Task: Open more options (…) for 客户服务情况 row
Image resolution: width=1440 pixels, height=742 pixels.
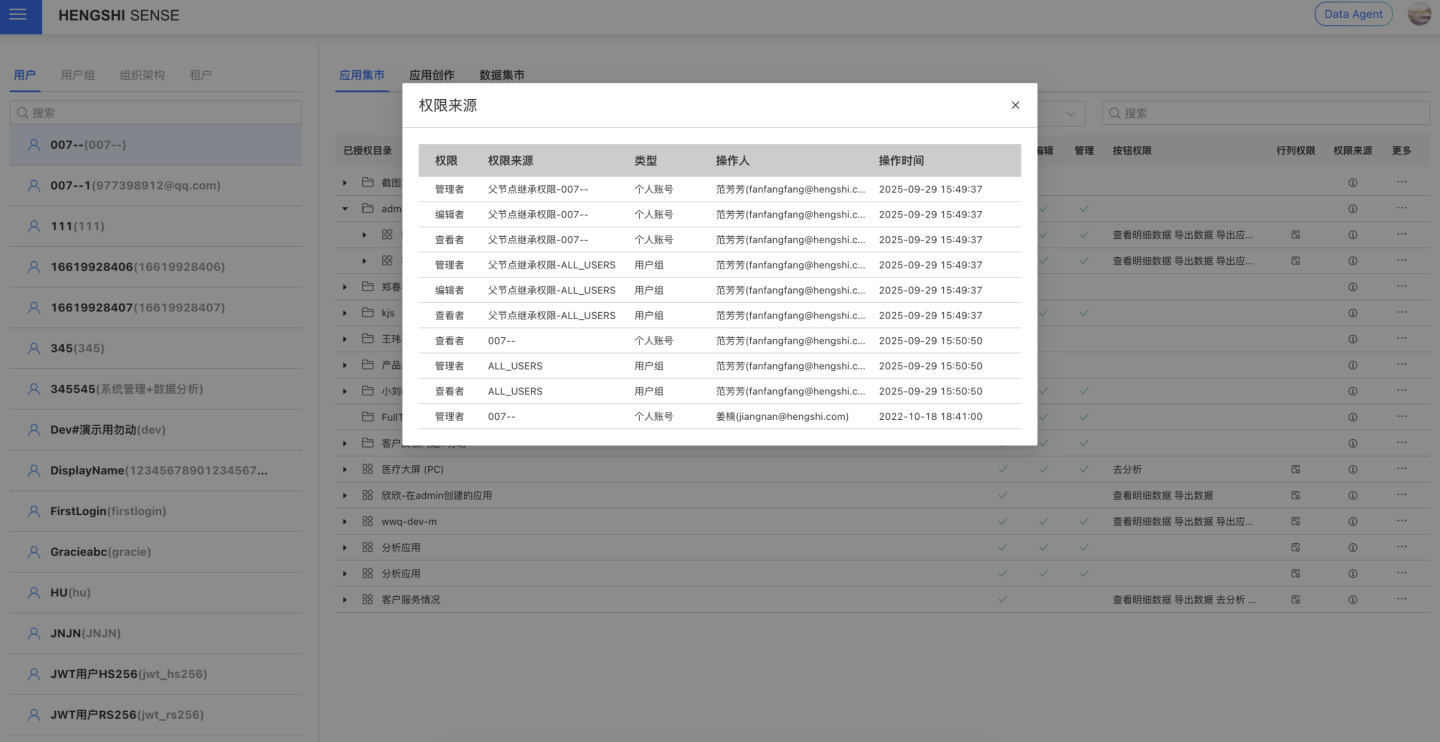Action: (x=1401, y=599)
